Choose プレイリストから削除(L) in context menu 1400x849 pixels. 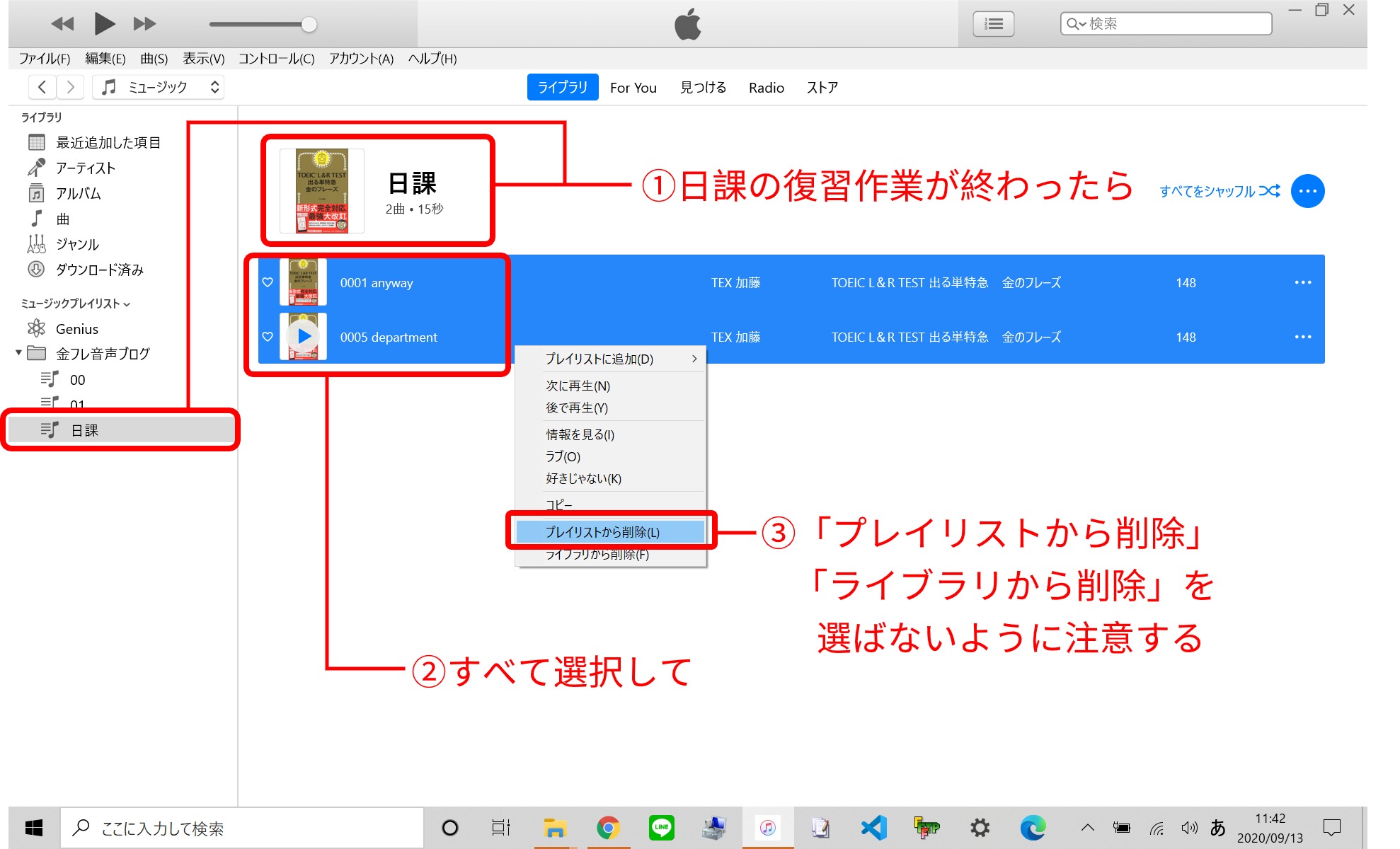[x=611, y=532]
